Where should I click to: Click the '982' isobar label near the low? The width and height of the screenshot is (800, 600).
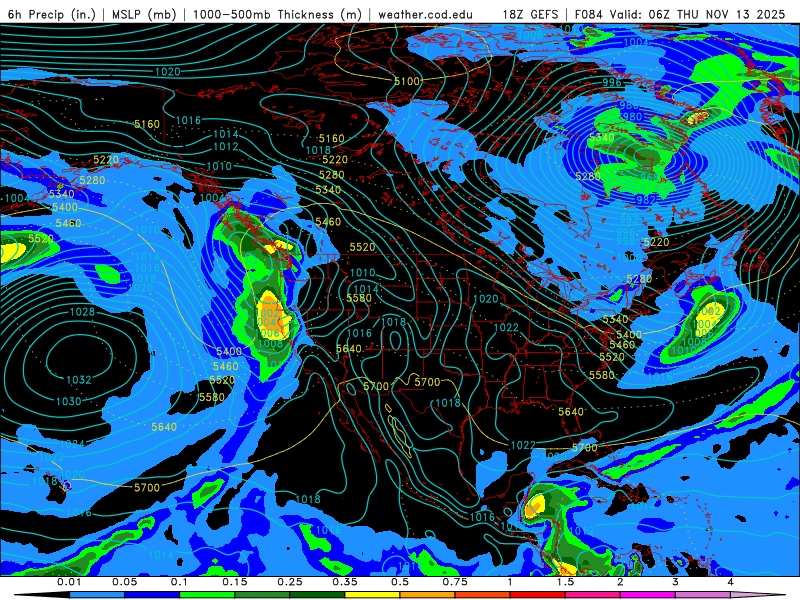[x=645, y=200]
